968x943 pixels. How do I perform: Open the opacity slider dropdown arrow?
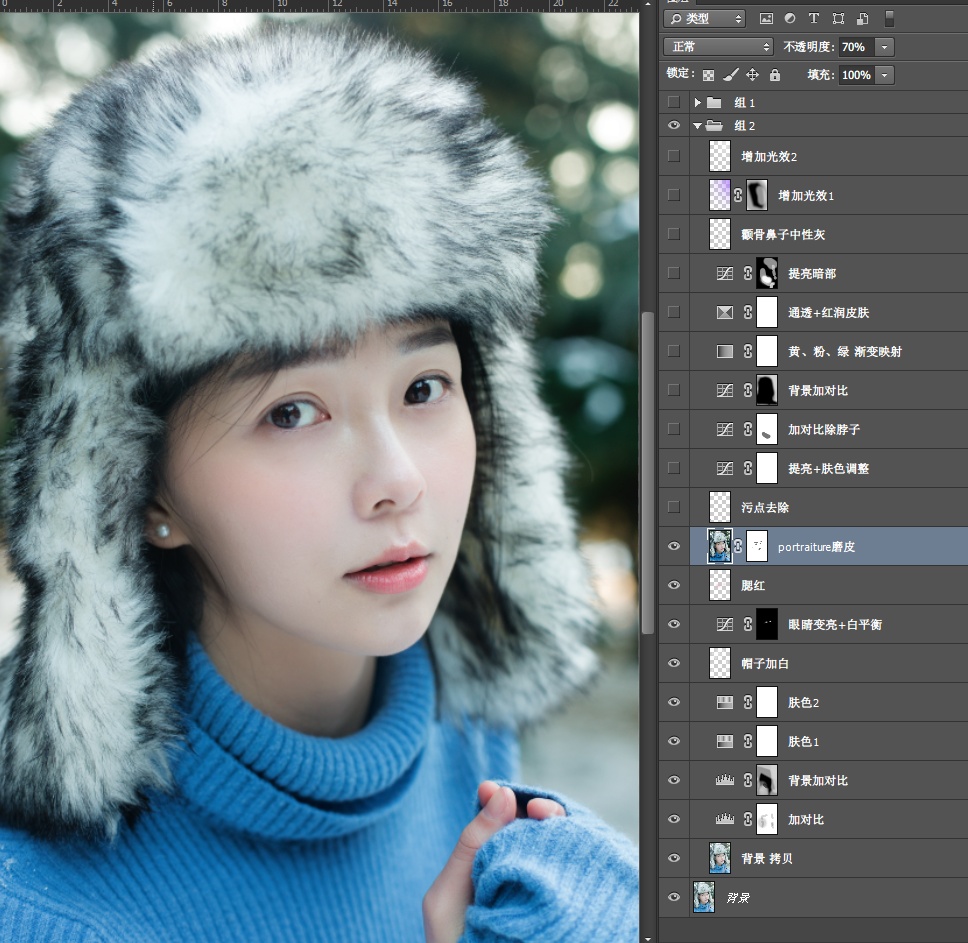(x=885, y=47)
